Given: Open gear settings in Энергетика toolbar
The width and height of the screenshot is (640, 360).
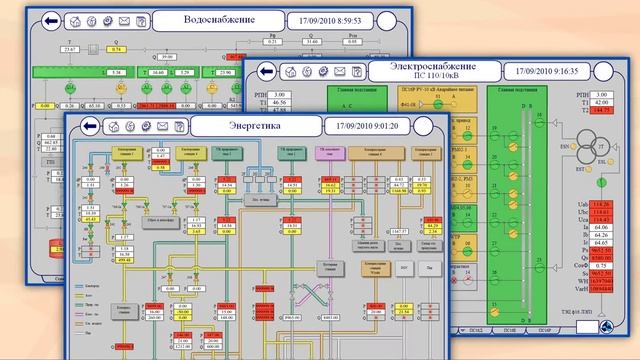Looking at the screenshot, I should (146, 127).
